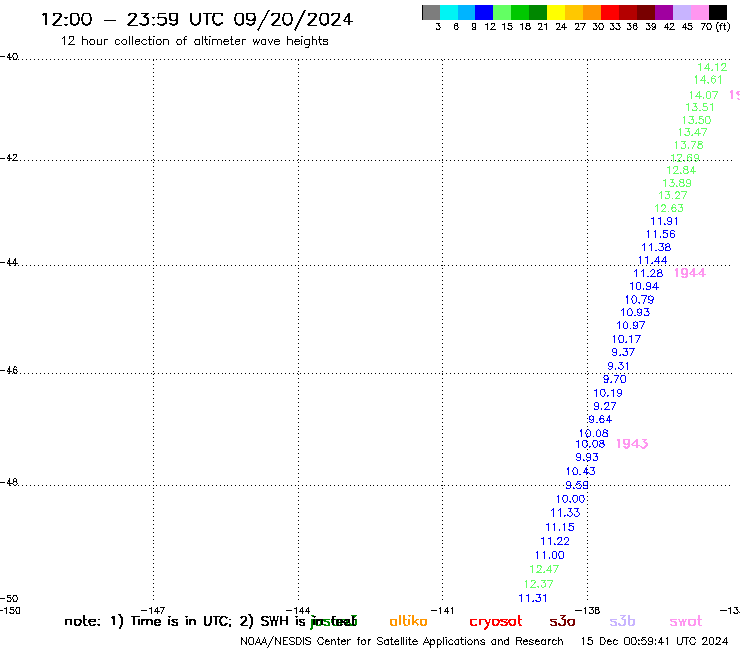
Task: Click the 13.78 wave height value
Action: click(689, 145)
